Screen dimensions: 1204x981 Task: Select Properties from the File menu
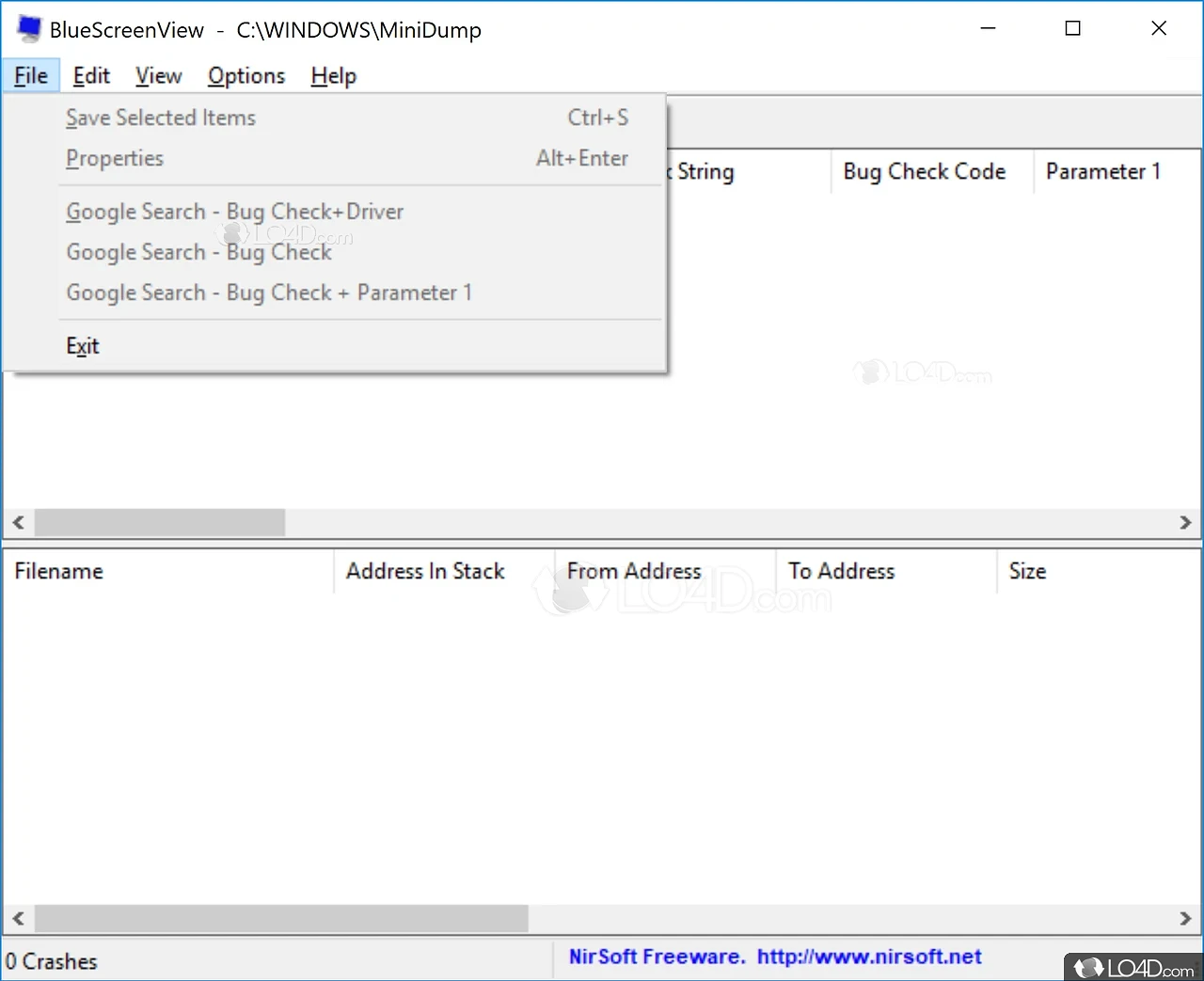click(115, 158)
